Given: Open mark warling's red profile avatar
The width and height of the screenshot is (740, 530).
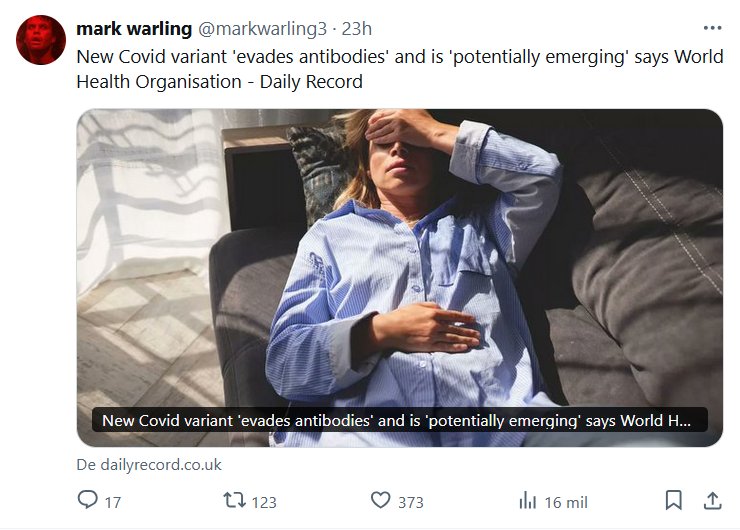Looking at the screenshot, I should 40,40.
